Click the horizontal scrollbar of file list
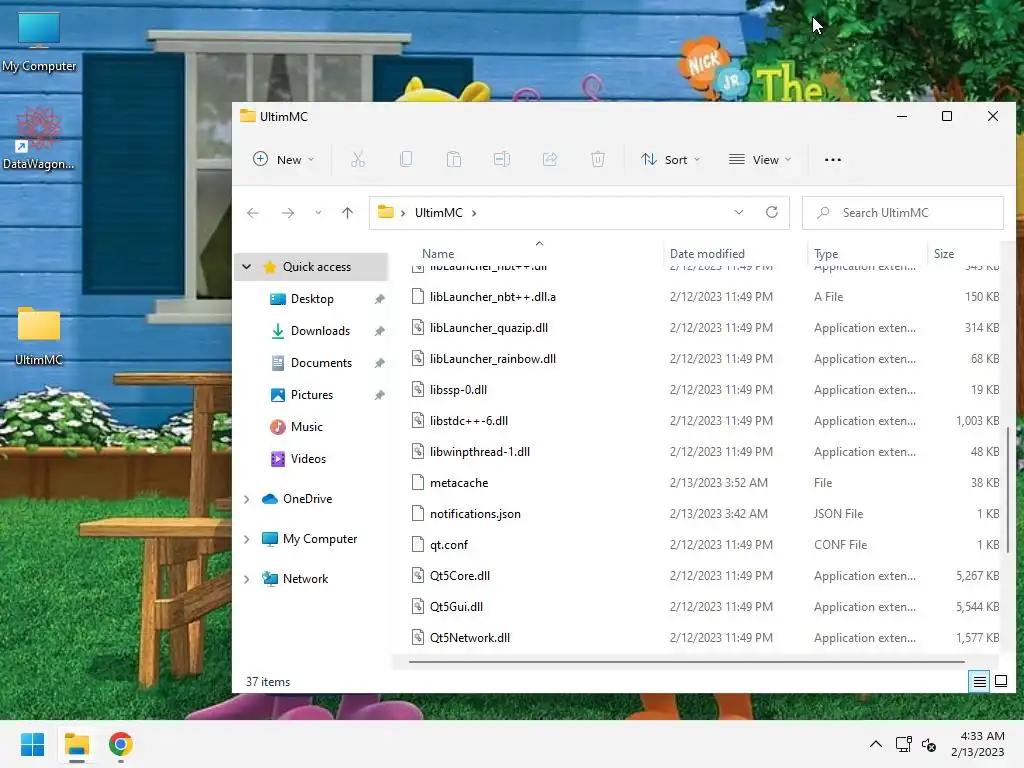1024x768 pixels. click(687, 662)
